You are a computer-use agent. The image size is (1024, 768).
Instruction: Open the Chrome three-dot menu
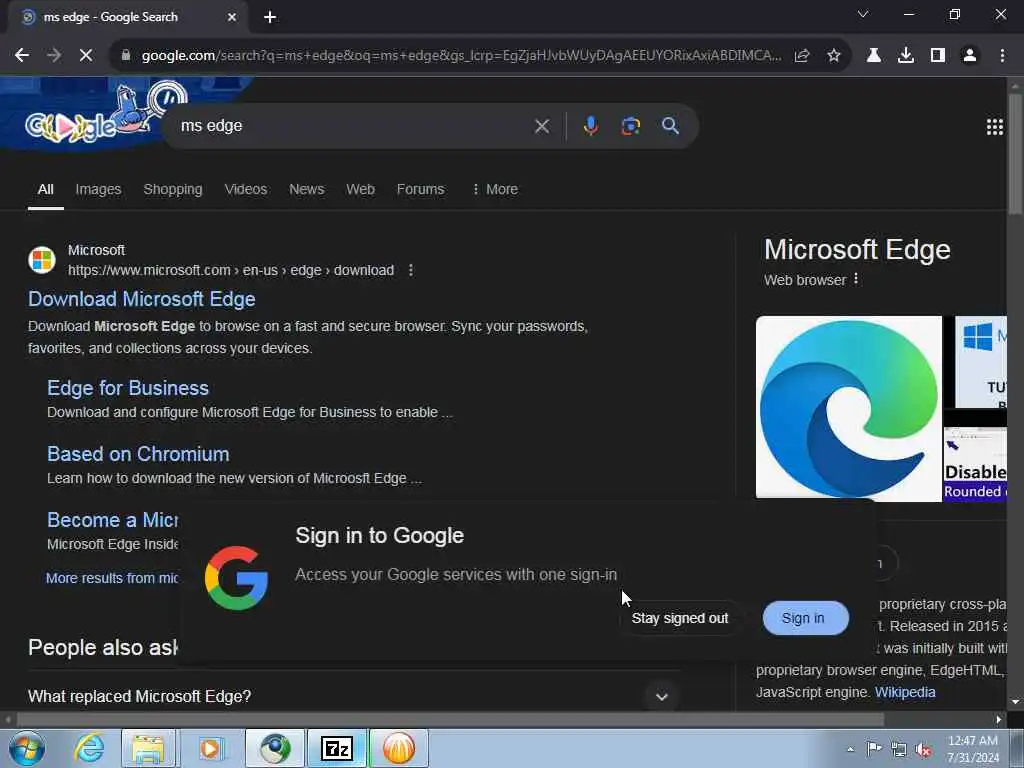pos(1002,56)
